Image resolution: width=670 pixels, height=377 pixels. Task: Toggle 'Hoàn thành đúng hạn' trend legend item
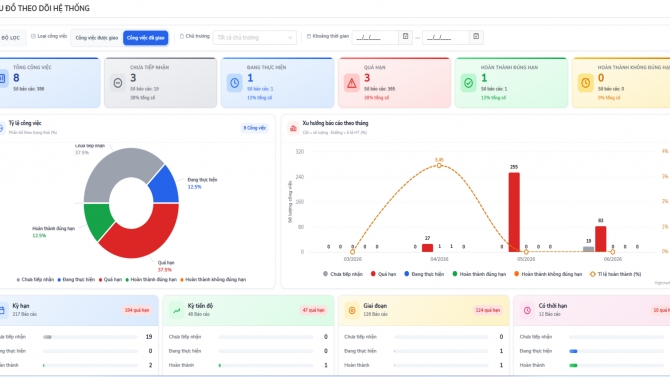(x=479, y=274)
